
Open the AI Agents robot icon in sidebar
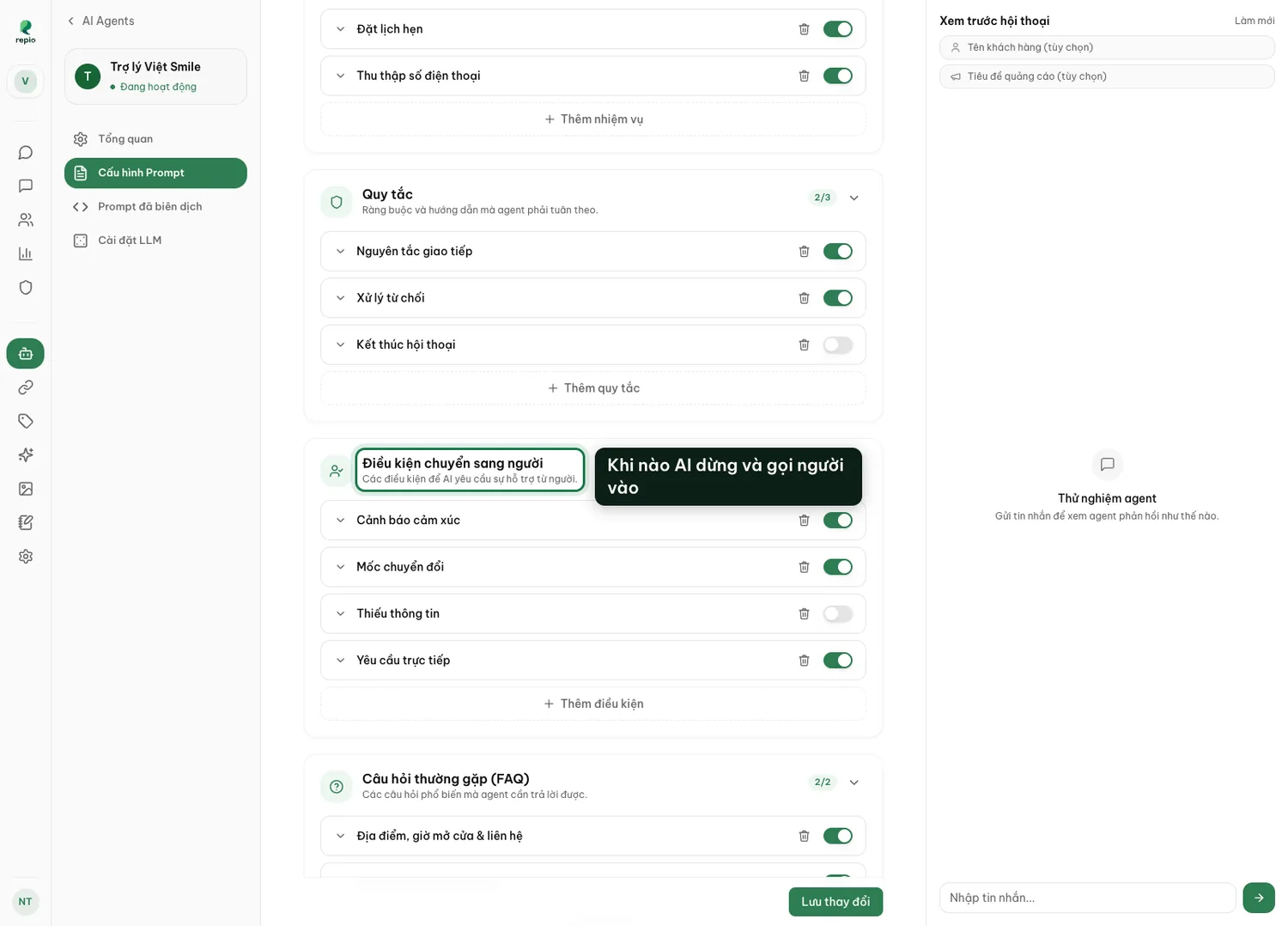pos(26,354)
